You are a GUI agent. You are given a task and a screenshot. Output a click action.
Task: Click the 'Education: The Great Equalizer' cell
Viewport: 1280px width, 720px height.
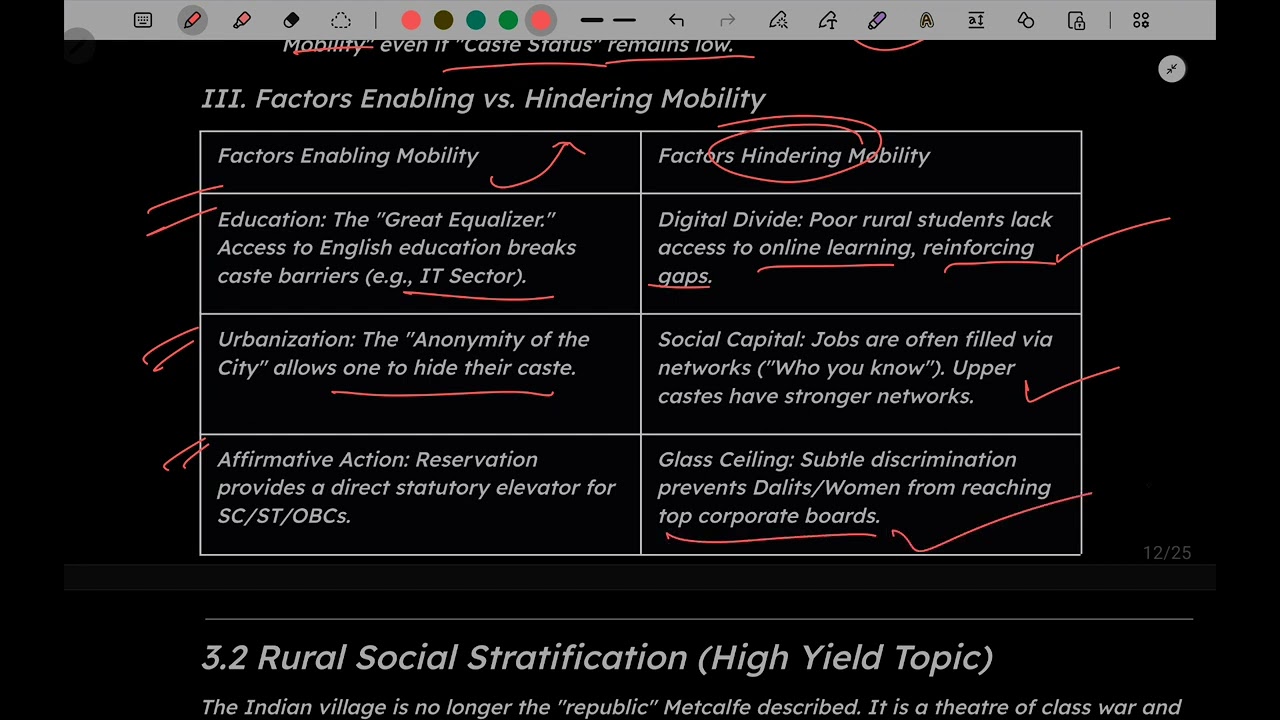point(420,253)
